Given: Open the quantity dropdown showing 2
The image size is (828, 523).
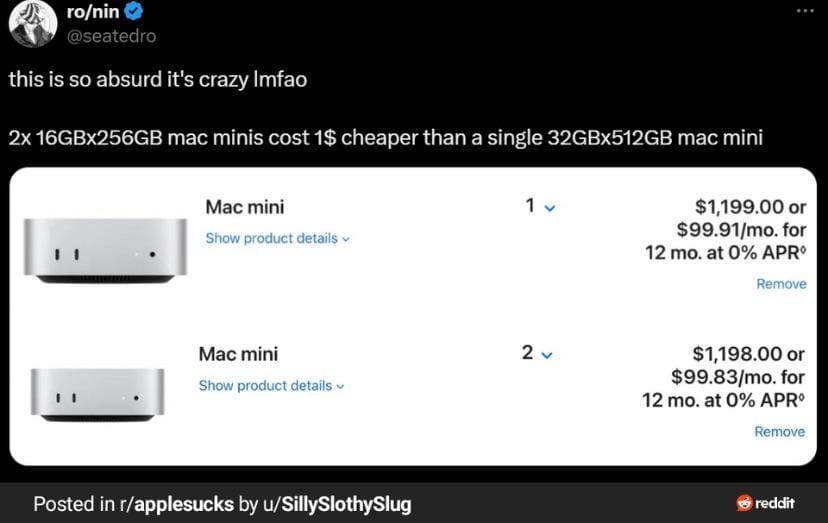Looking at the screenshot, I should [537, 353].
